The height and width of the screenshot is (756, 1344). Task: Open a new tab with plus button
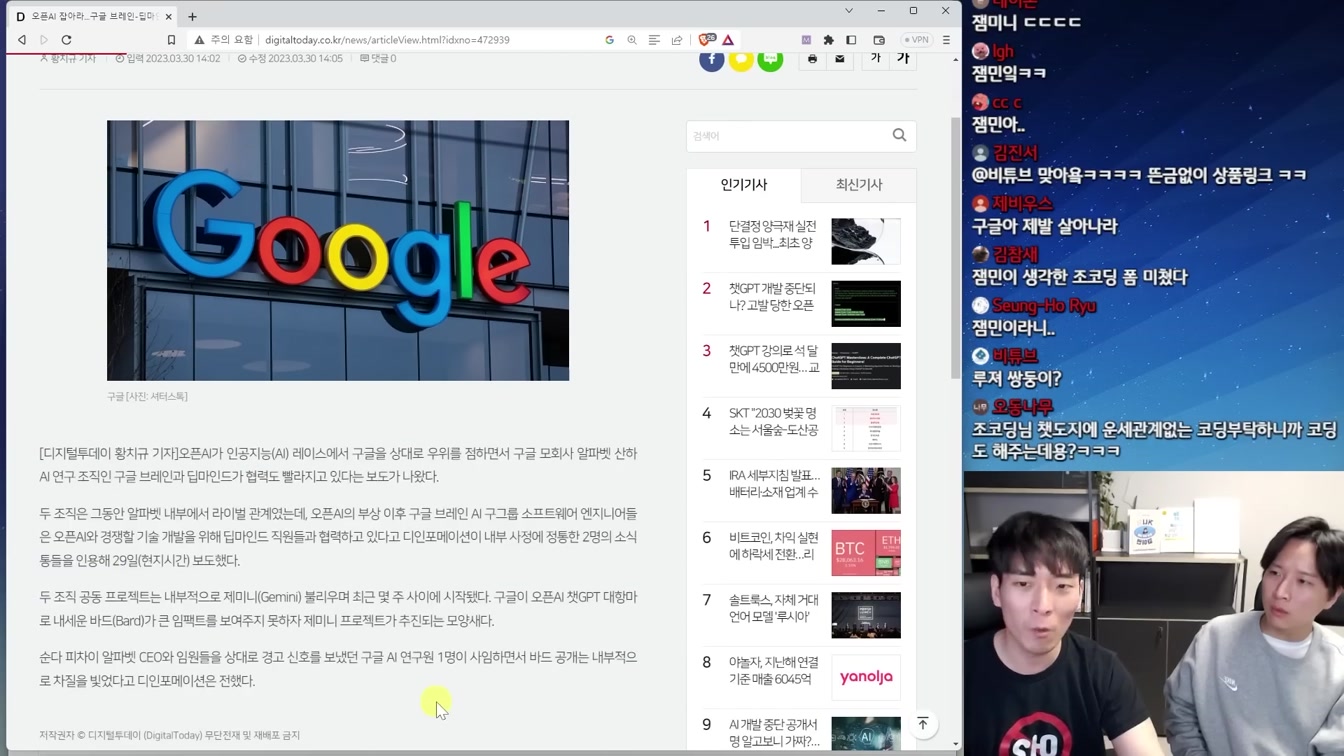pos(192,16)
